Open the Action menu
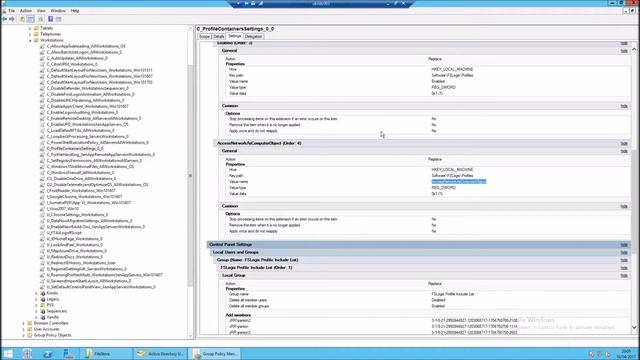 tap(26, 11)
